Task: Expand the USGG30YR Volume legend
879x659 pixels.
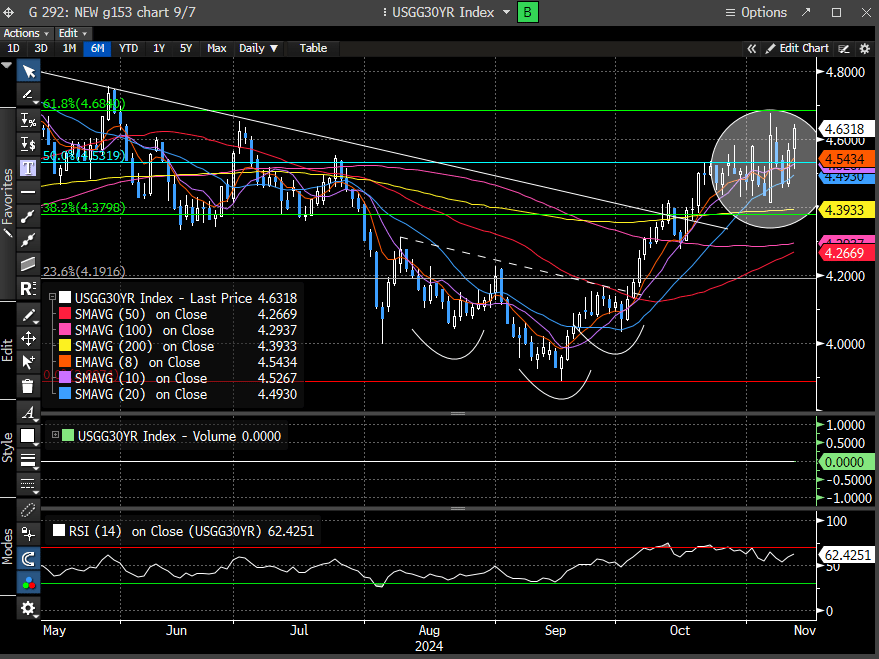Action: 54,435
